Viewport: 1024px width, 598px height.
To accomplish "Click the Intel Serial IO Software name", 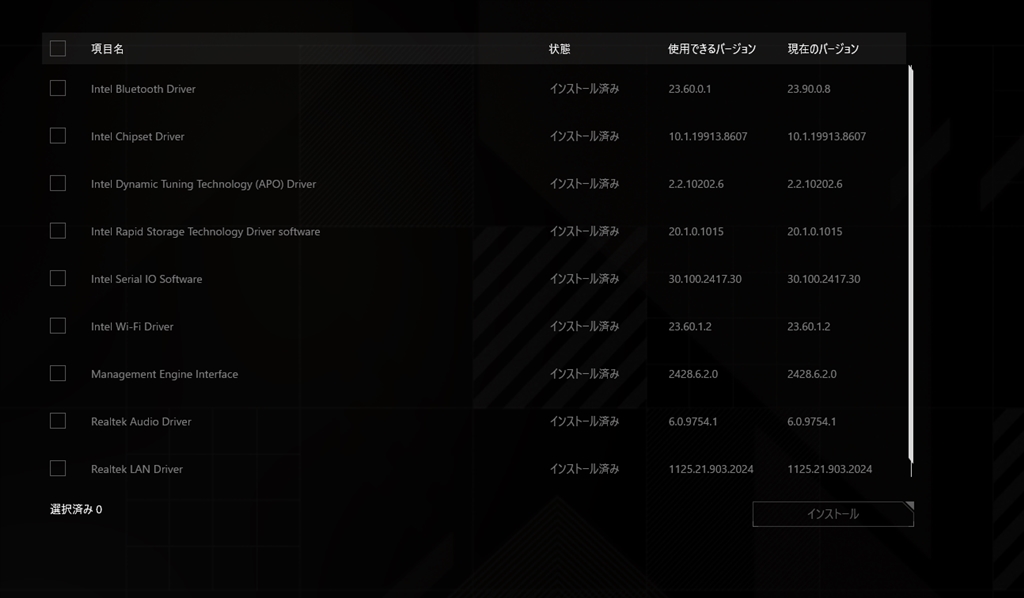I will coord(146,279).
